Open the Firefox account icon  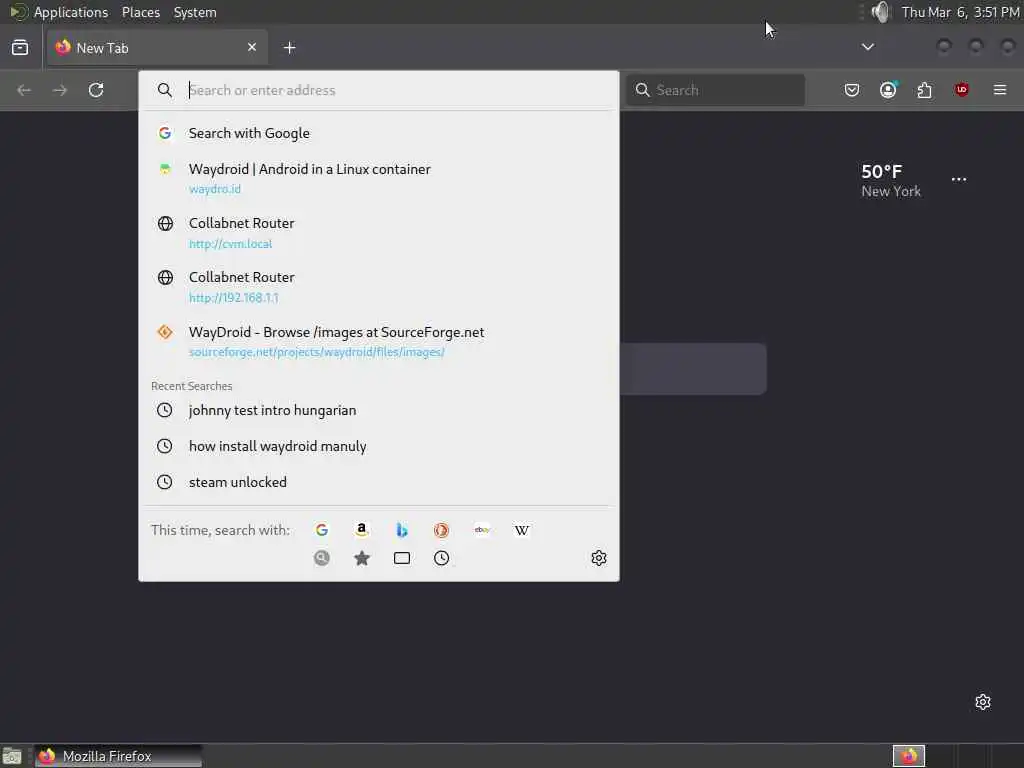[888, 90]
